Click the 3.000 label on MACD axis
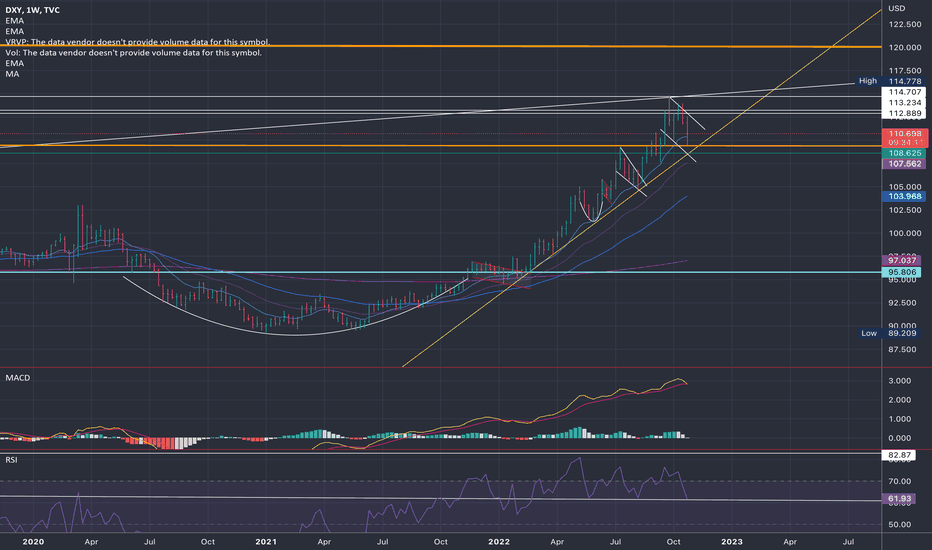 [899, 381]
